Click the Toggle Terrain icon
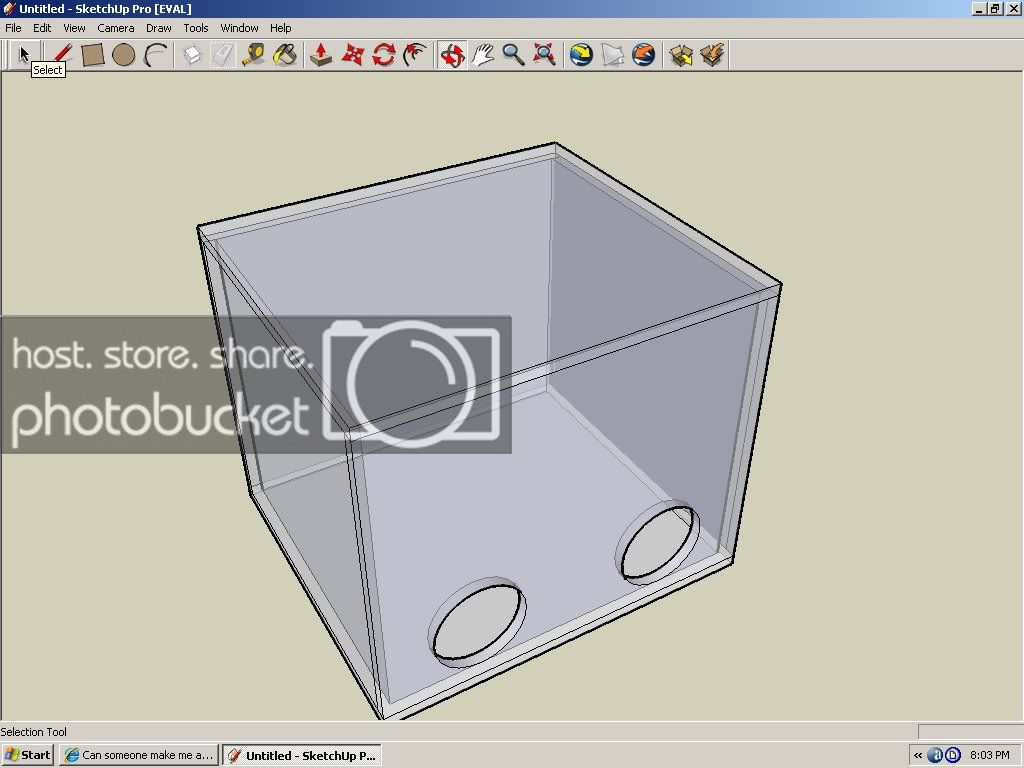This screenshot has height=768, width=1024. click(613, 55)
